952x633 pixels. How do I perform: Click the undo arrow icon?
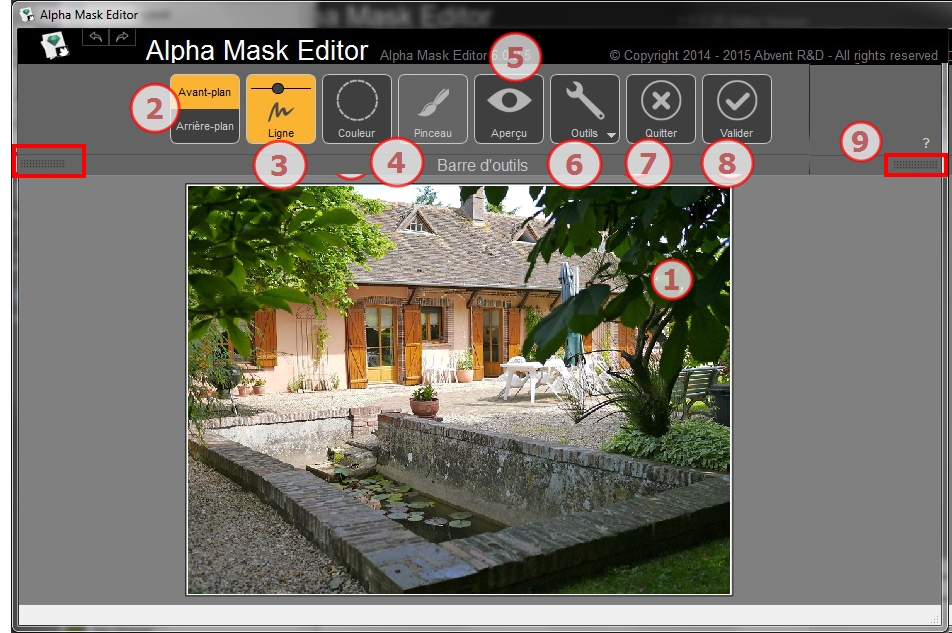pyautogui.click(x=97, y=37)
